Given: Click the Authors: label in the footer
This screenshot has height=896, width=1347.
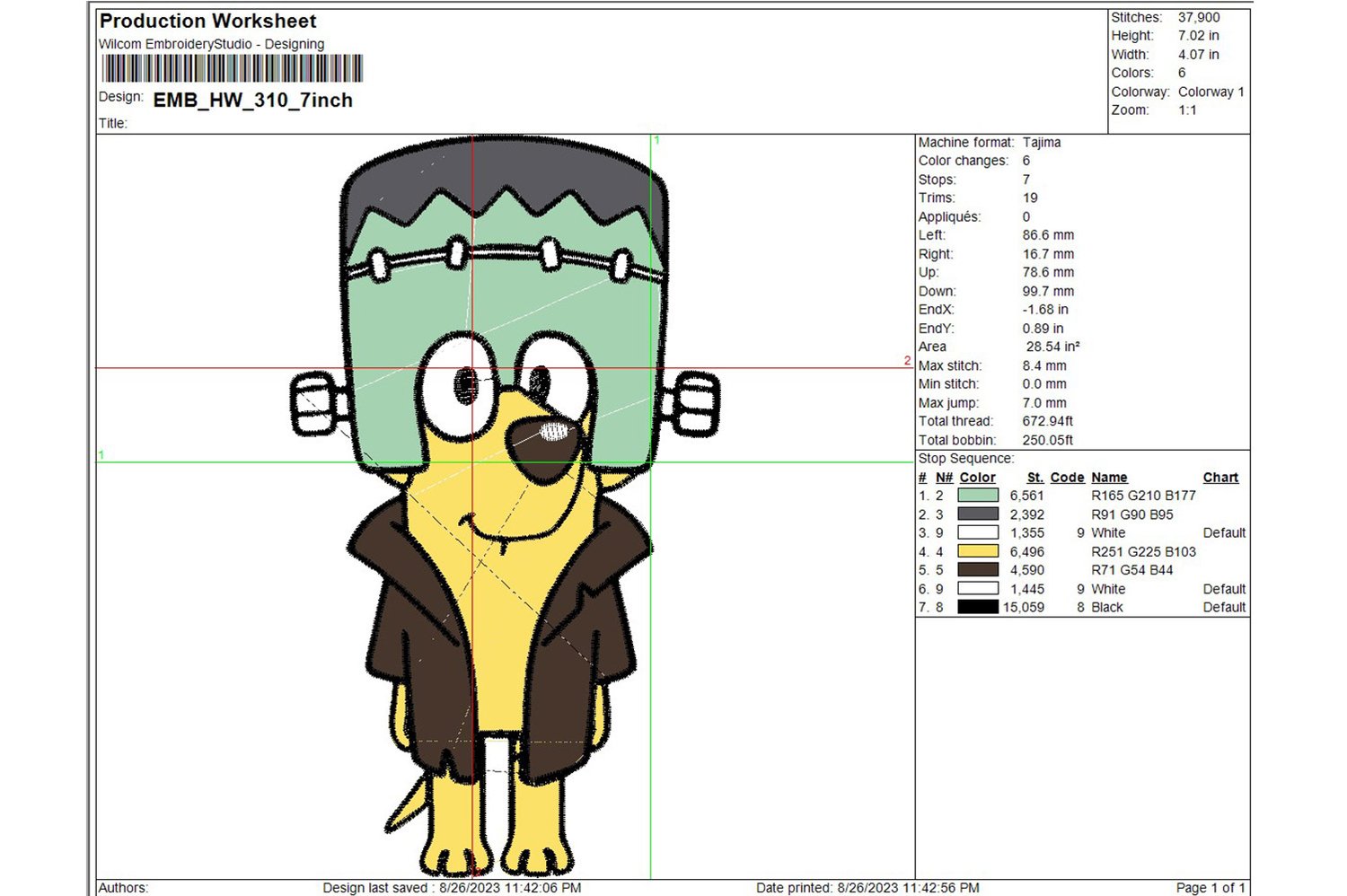Looking at the screenshot, I should (x=123, y=888).
